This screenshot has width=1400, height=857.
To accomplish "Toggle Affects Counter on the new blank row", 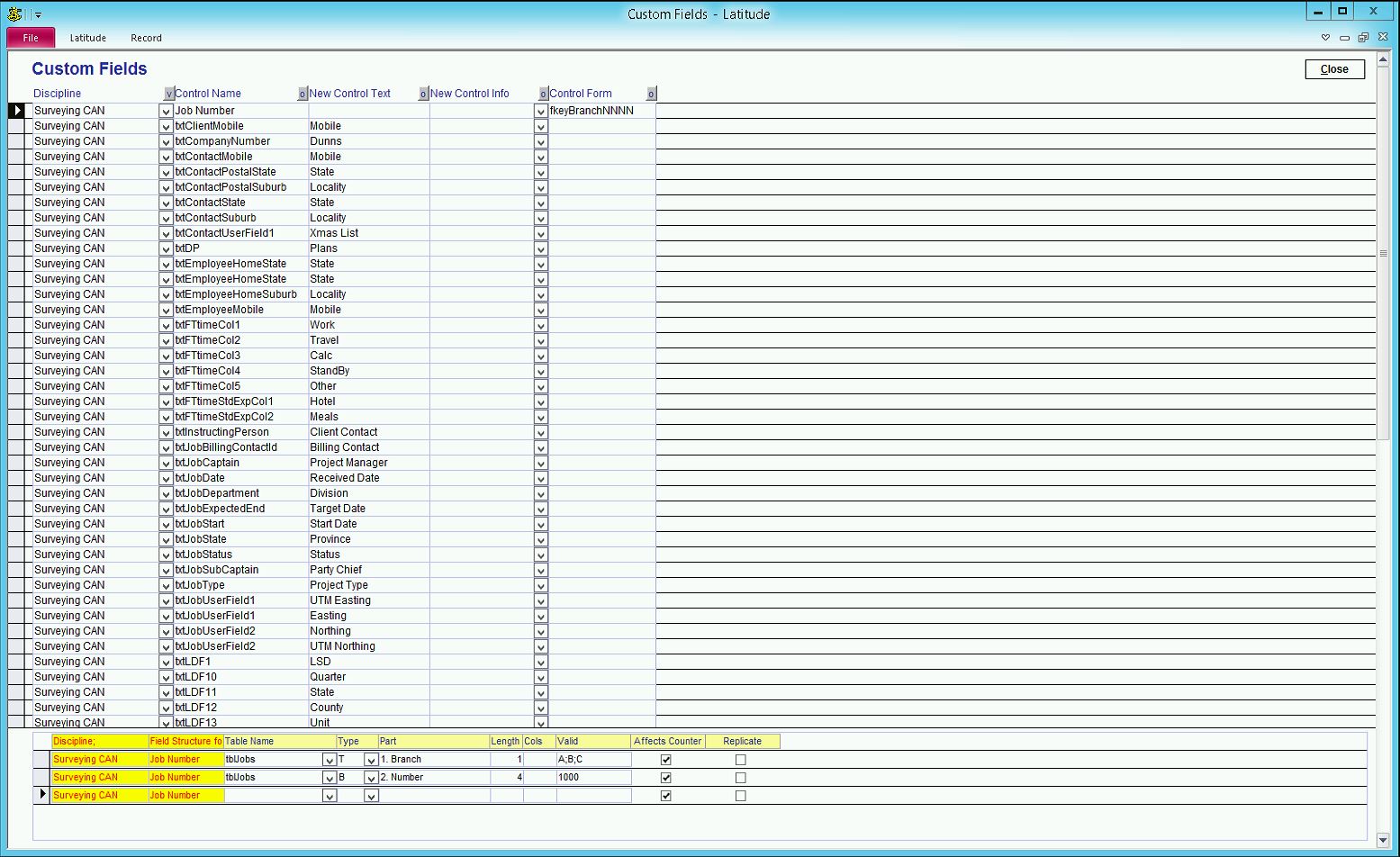I will (x=666, y=796).
